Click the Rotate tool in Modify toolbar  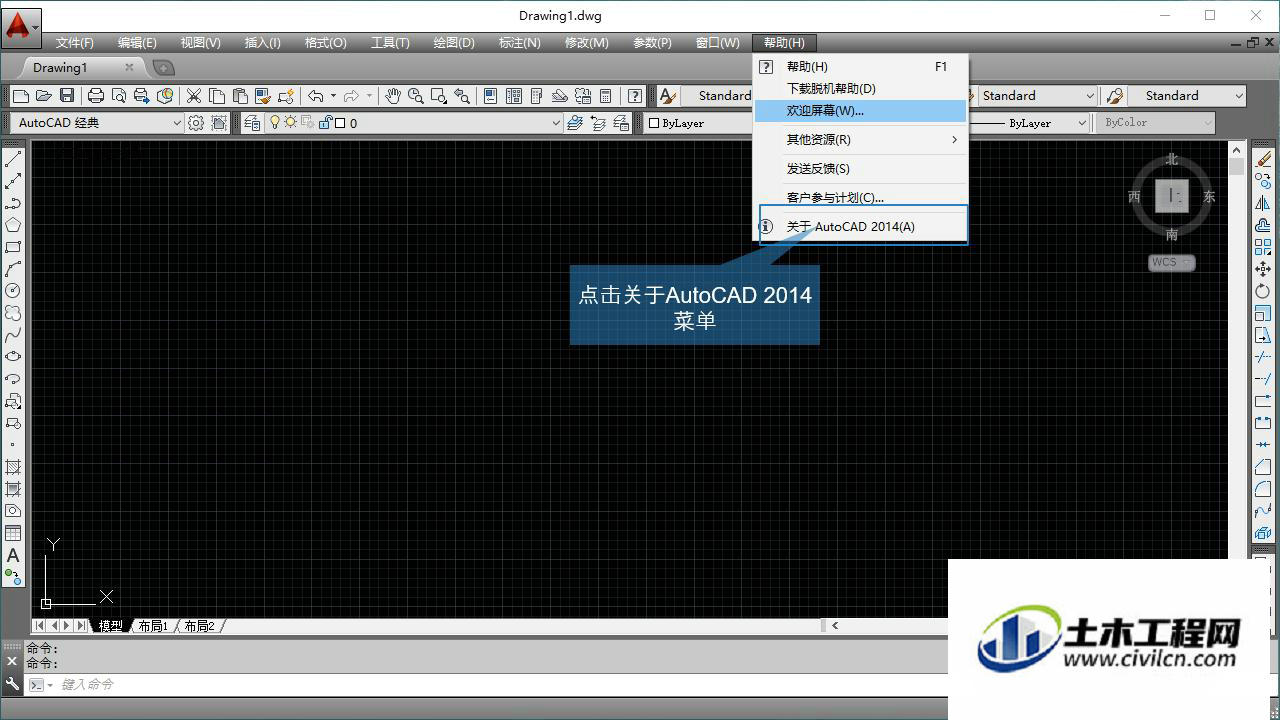point(1263,291)
